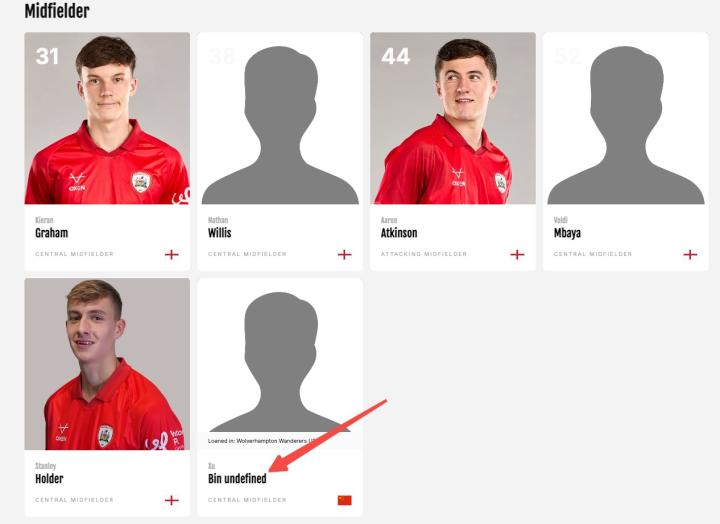720x524 pixels.
Task: Open the Holder player name link
Action: [x=49, y=479]
